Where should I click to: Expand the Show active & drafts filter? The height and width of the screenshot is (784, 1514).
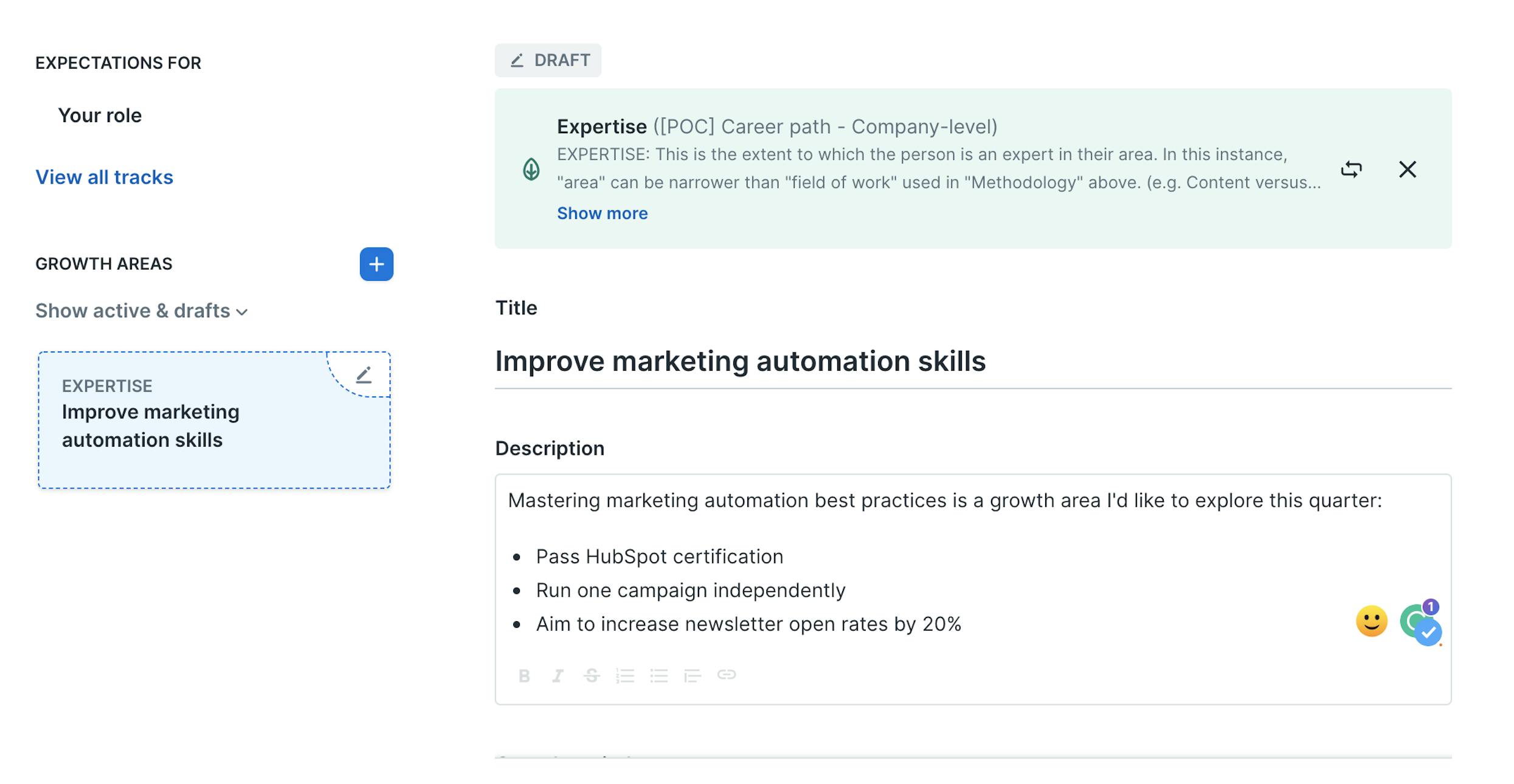click(142, 311)
